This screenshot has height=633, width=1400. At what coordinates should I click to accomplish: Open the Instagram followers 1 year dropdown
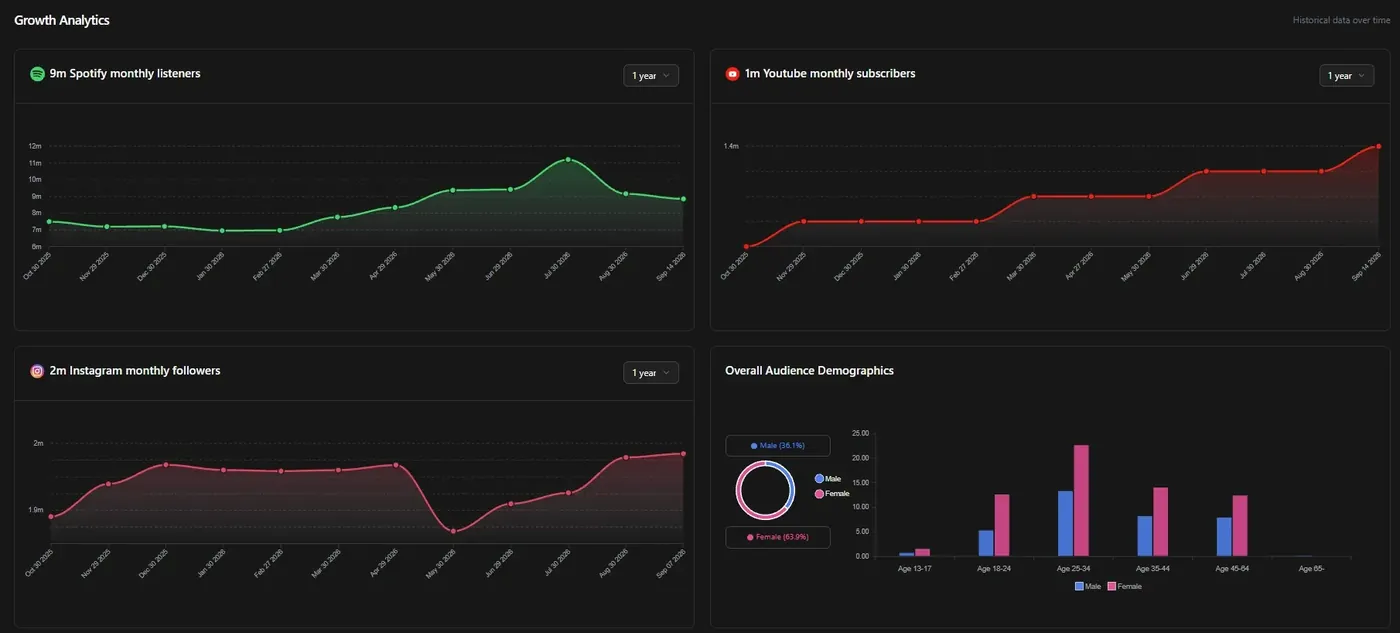coord(651,373)
